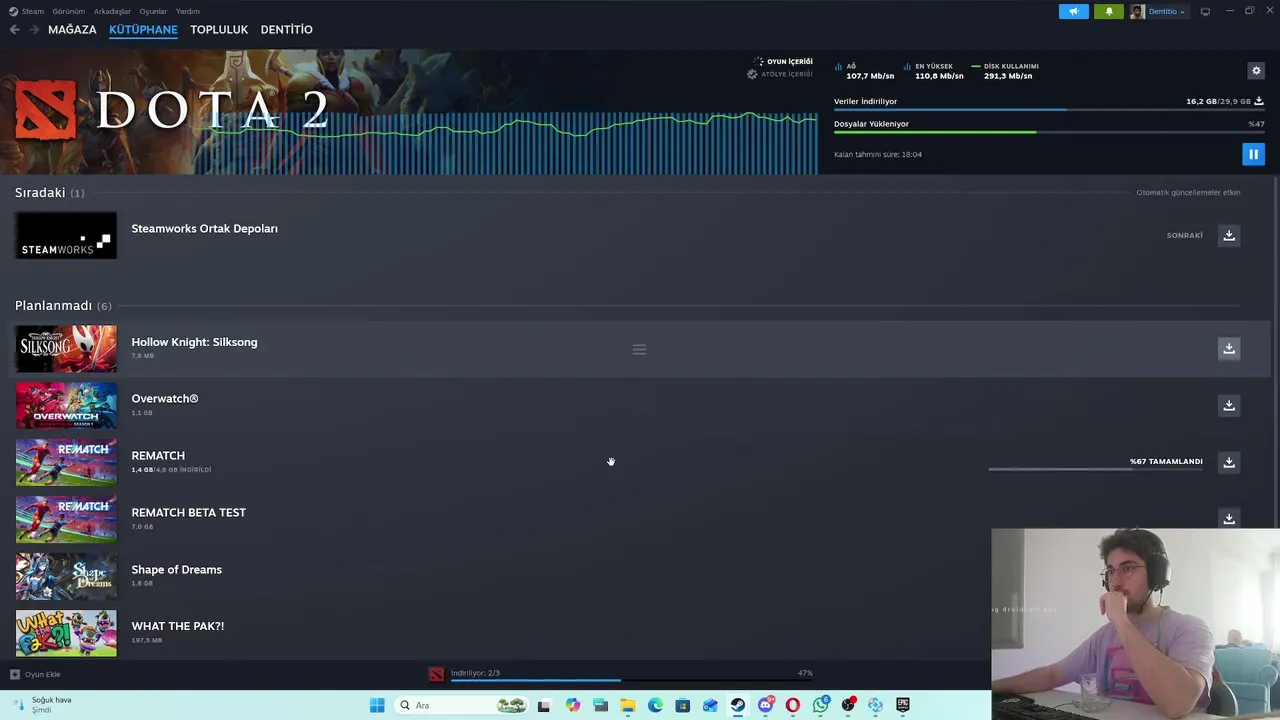Screen dimensions: 1280x720
Task: Open Windows Start menu
Action: coord(377,705)
